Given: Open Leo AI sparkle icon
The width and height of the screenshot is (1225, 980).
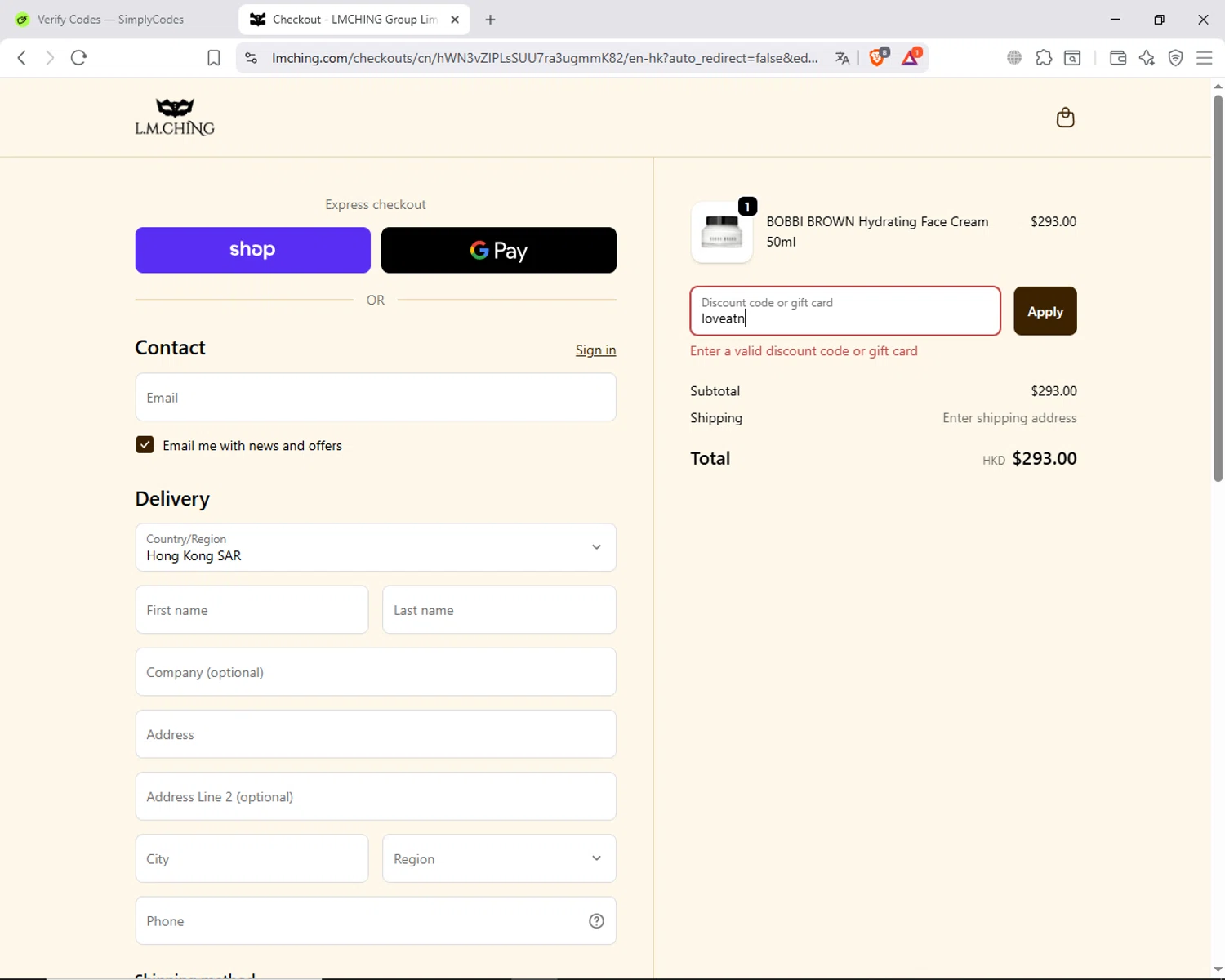Looking at the screenshot, I should tap(1147, 58).
